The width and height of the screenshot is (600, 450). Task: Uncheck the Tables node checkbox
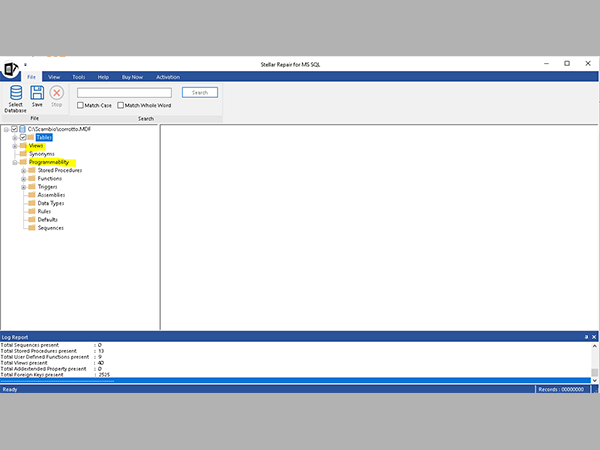click(x=23, y=137)
